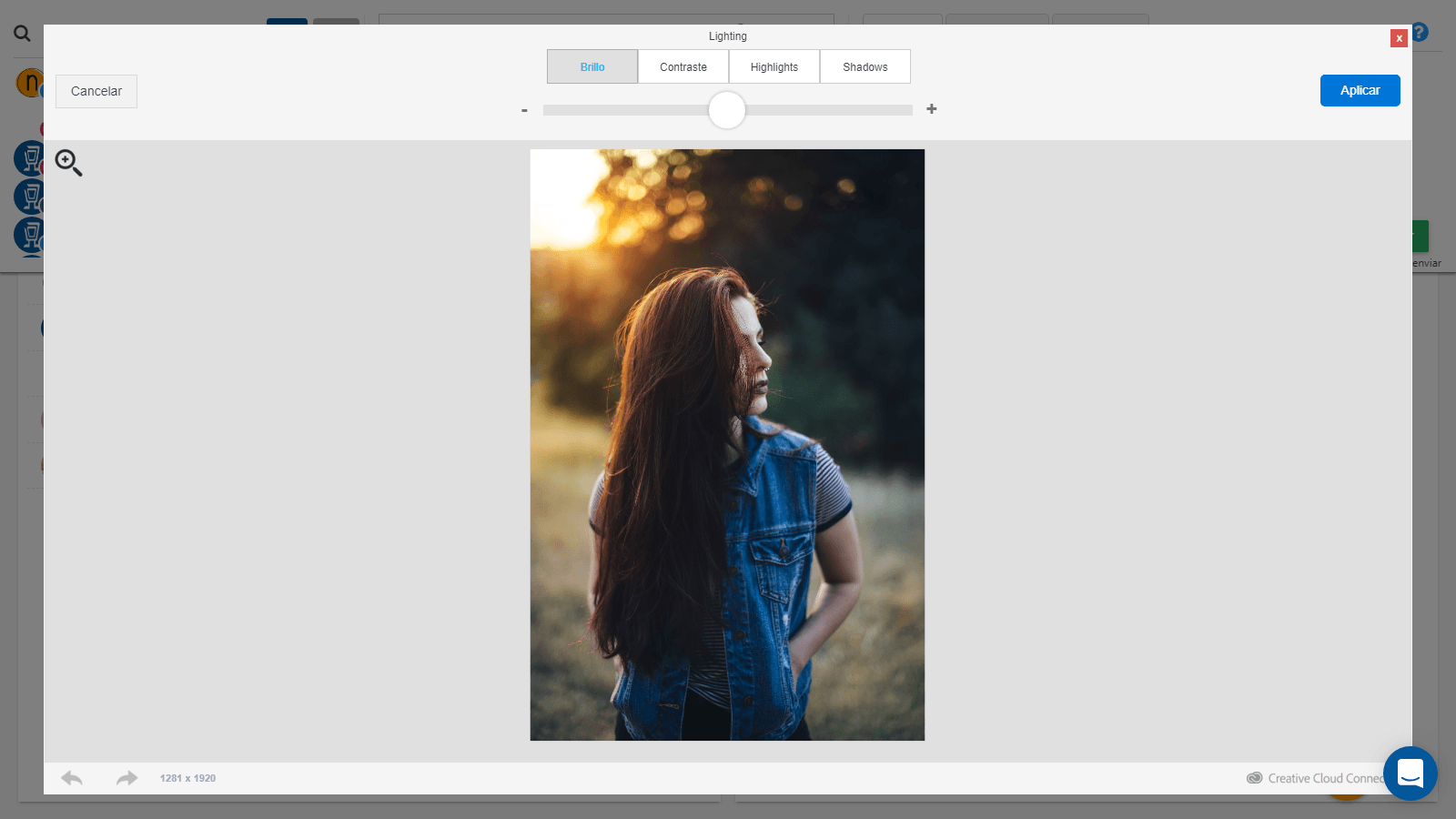Redo the edit with the forward arrow
Viewport: 1456px width, 819px height.
[127, 778]
